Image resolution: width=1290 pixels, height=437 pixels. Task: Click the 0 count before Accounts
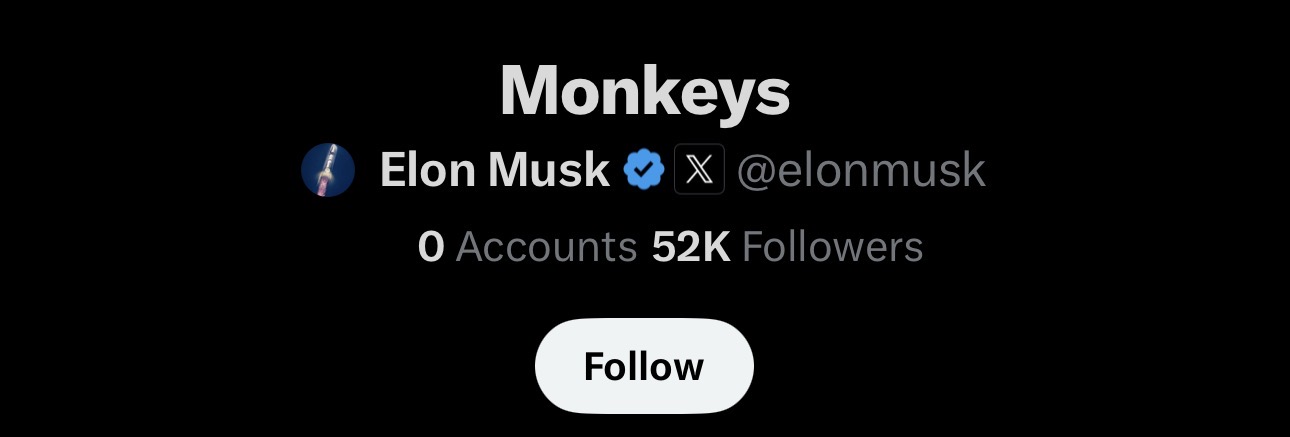pyautogui.click(x=431, y=247)
